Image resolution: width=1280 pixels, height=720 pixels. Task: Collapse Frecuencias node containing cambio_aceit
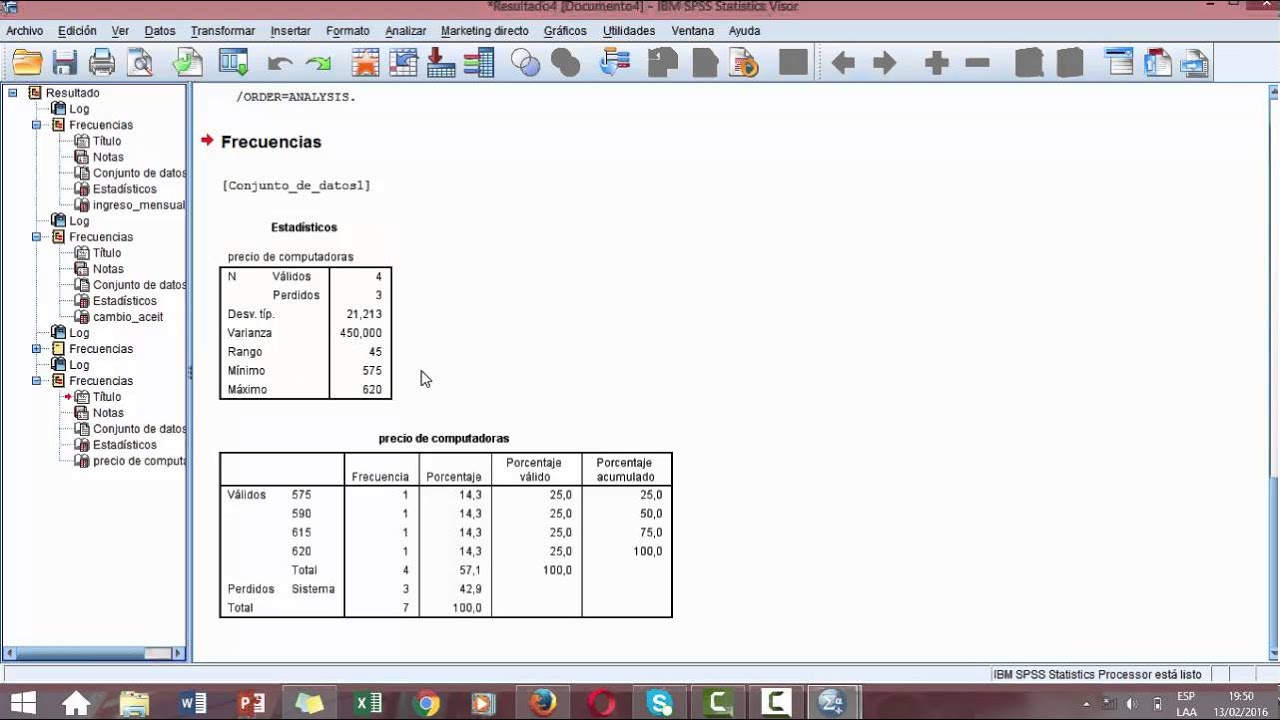pos(37,237)
